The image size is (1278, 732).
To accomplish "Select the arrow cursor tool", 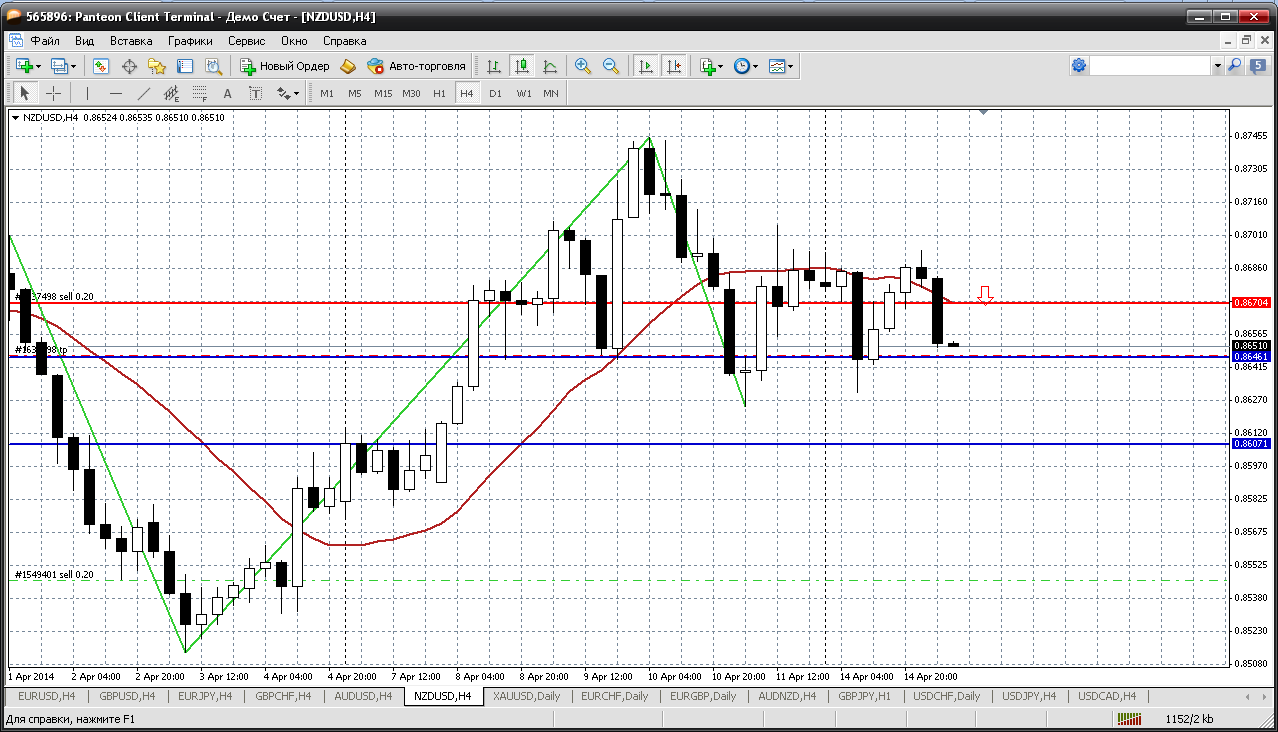I will pos(26,93).
